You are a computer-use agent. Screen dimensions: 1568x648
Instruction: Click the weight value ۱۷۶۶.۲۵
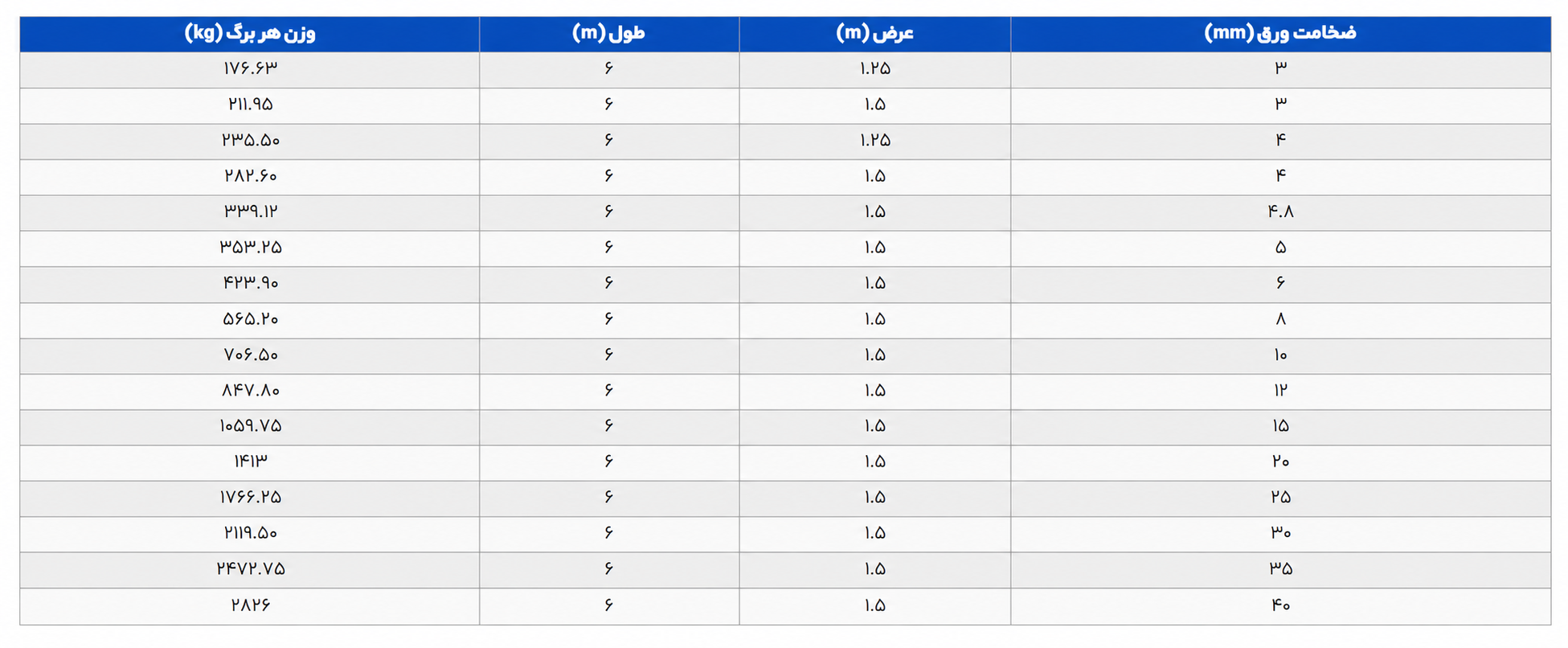pyautogui.click(x=251, y=498)
